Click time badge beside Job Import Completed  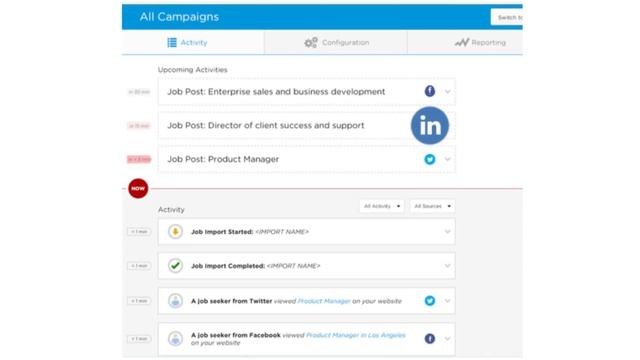click(x=139, y=266)
